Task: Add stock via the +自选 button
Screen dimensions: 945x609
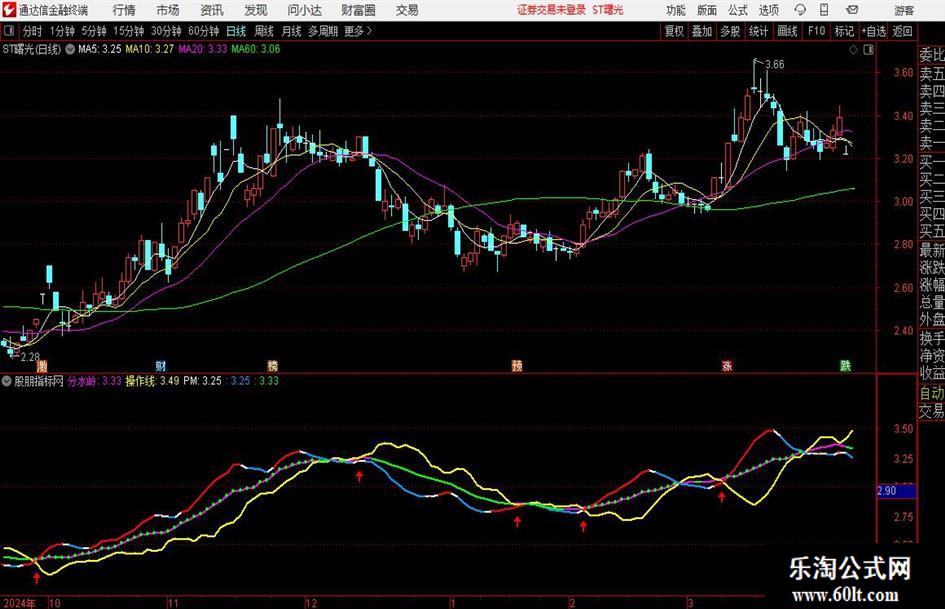Action: coord(874,31)
